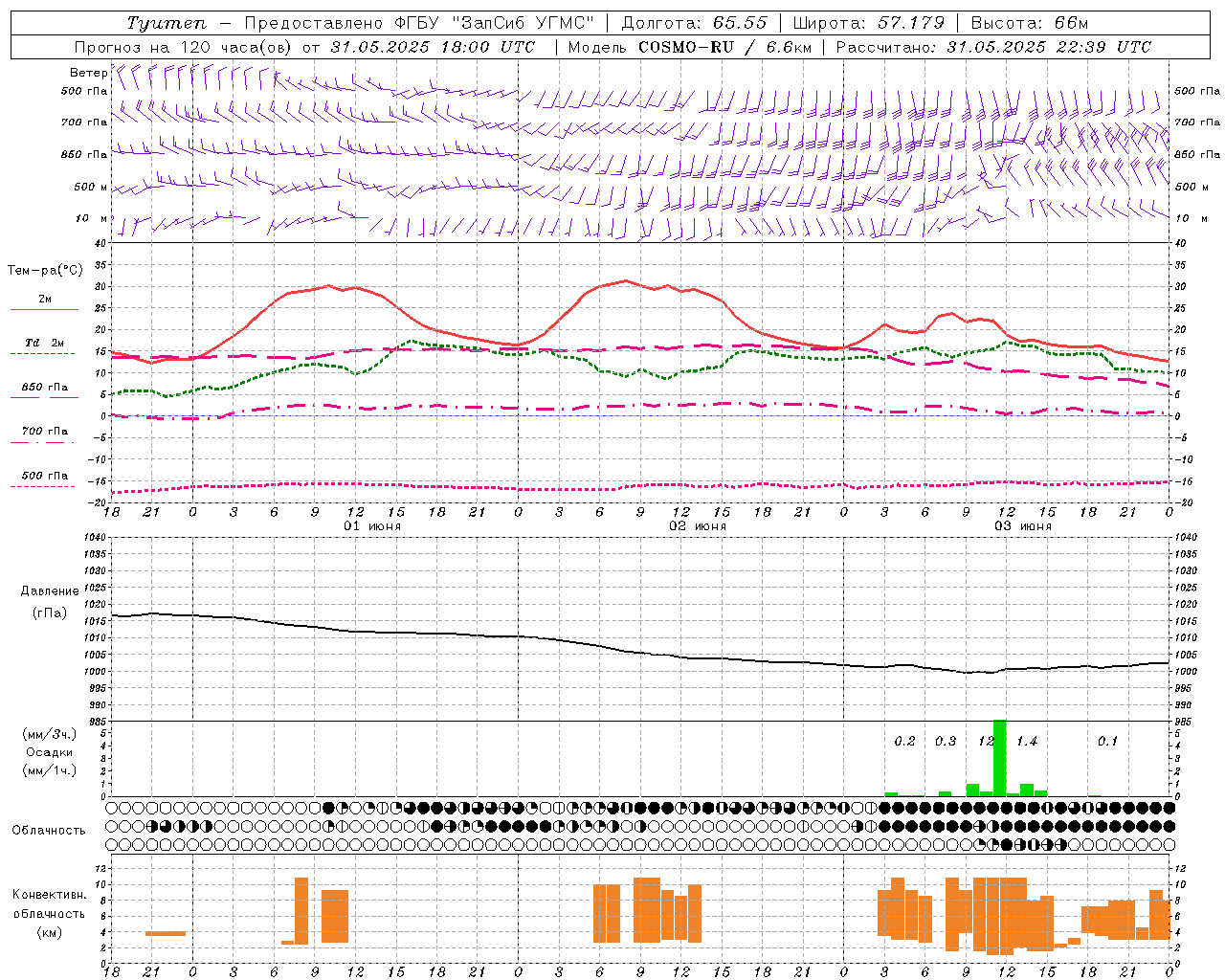Click the 'Ветер' wind panel label

pyautogui.click(x=89, y=73)
